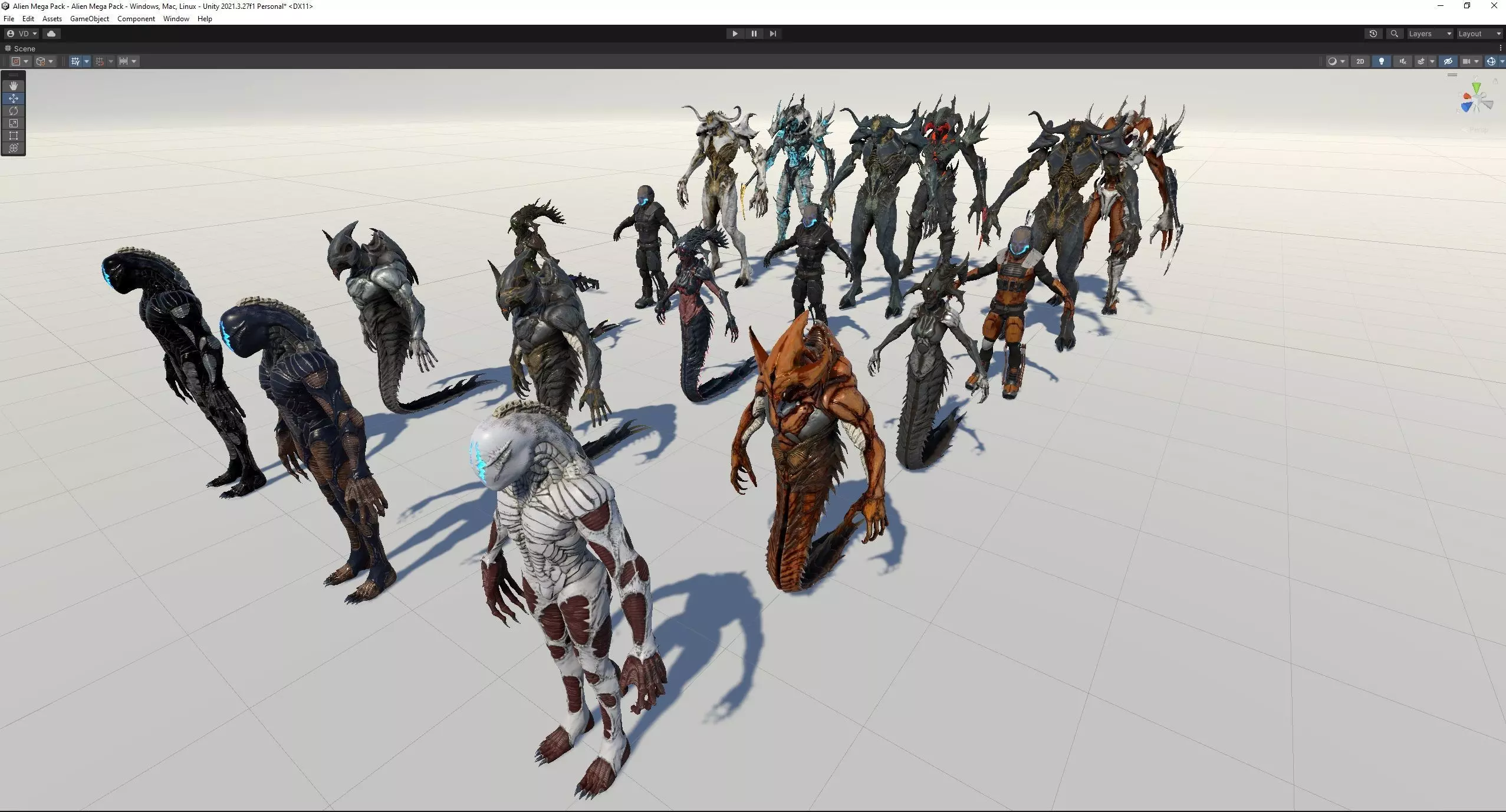
Task: Toggle grid visibility on Y axis
Action: 75,61
